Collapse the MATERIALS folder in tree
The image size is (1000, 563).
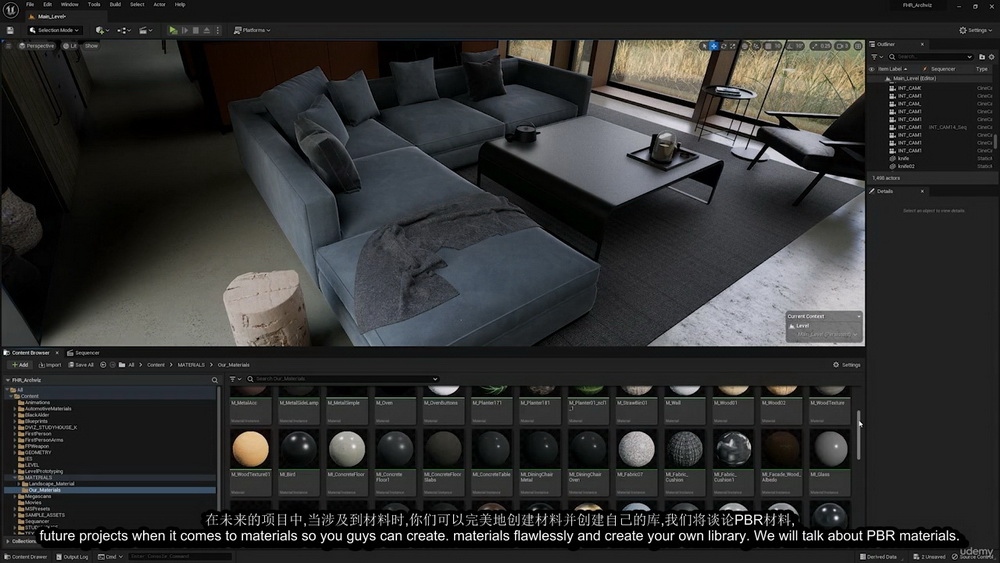[15, 478]
